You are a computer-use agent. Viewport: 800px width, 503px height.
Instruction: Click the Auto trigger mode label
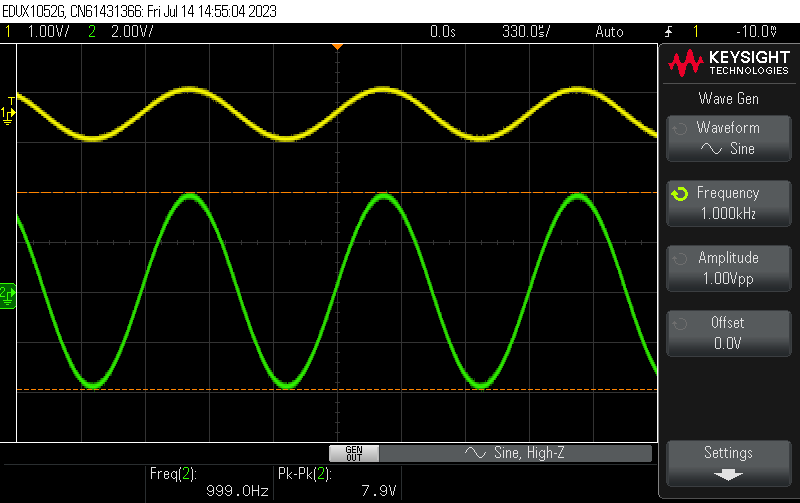(x=609, y=32)
